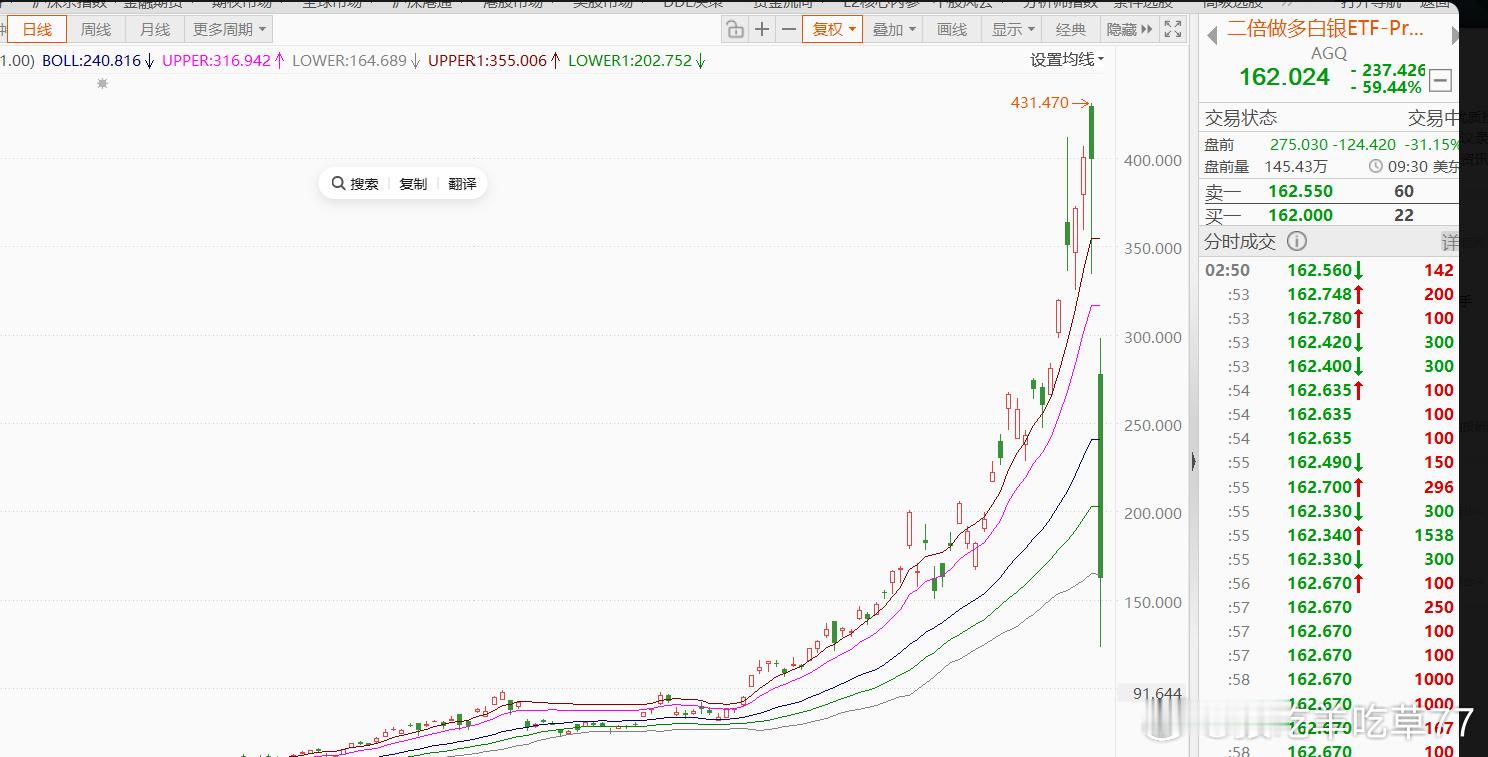Zoom out the chart with minus icon

788,29
